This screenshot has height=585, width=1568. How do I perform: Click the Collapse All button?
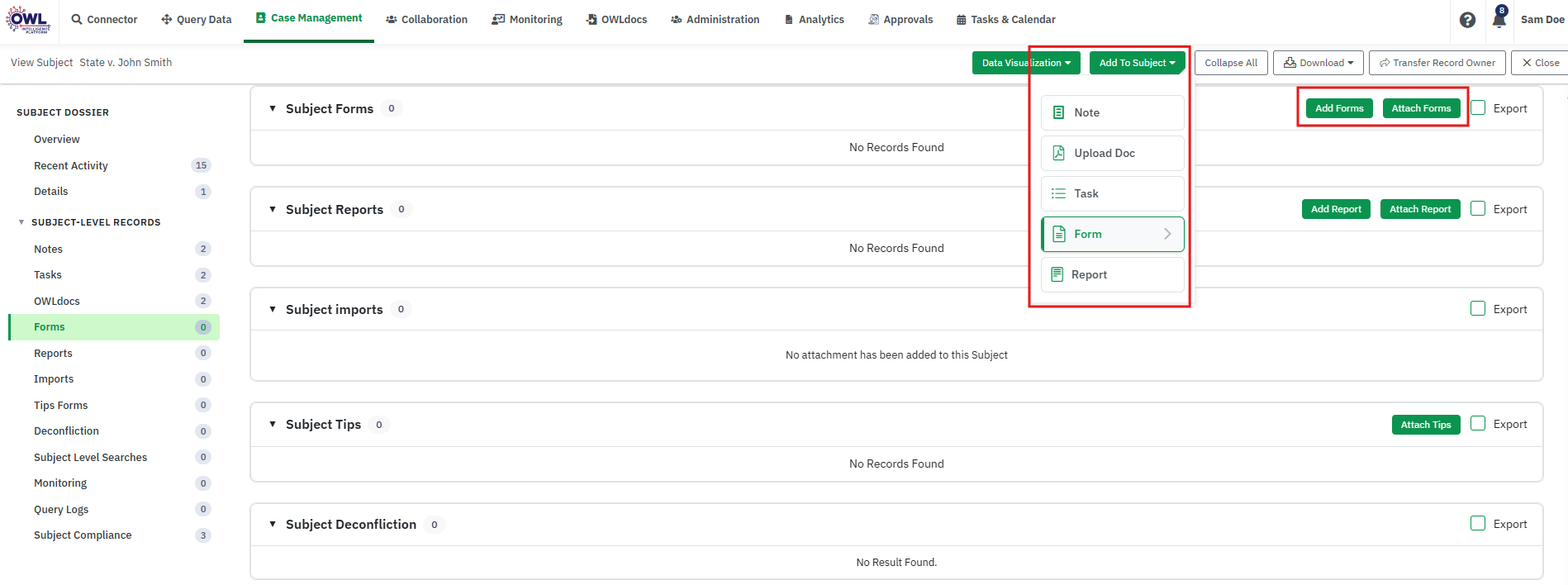(x=1231, y=63)
